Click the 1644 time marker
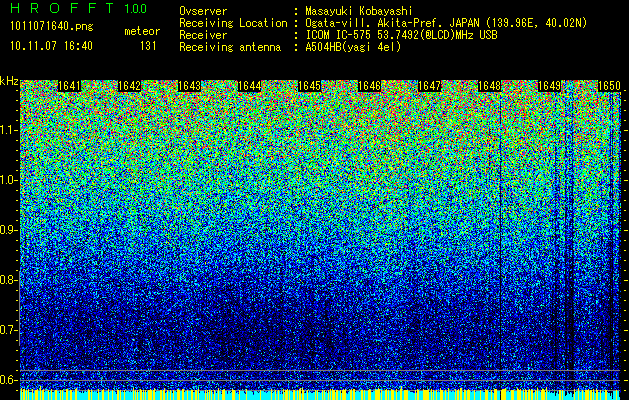Screen dimensions: 629x400 click(250, 86)
